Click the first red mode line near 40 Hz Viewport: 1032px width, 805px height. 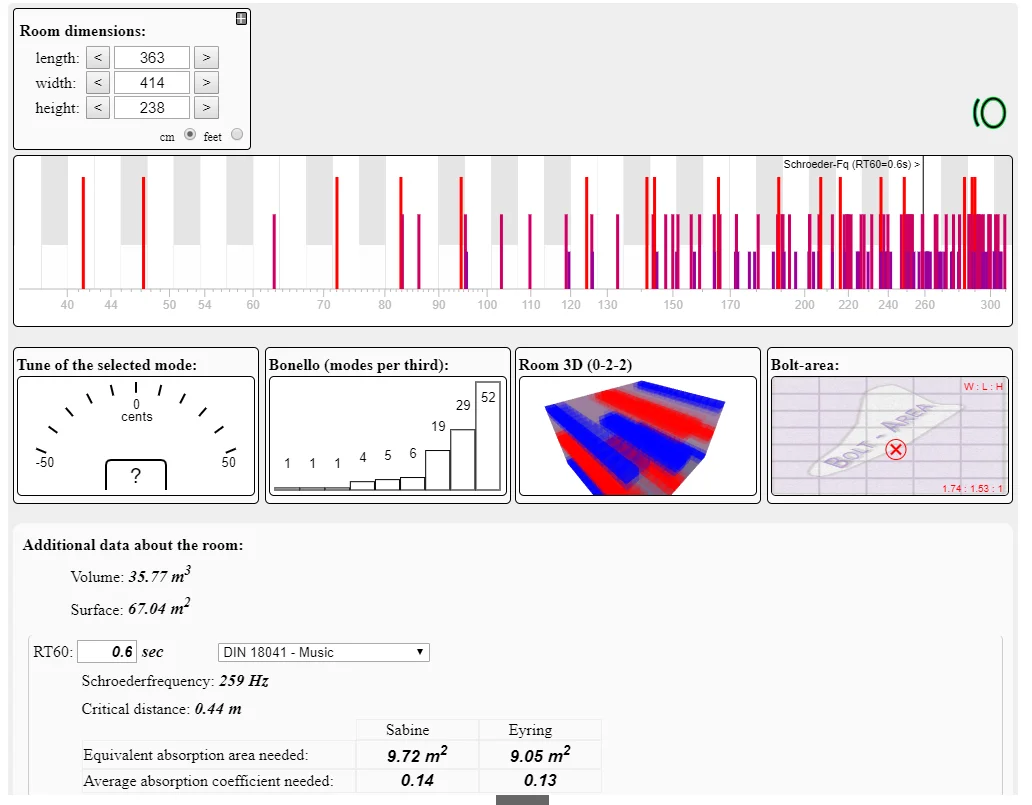(83, 232)
